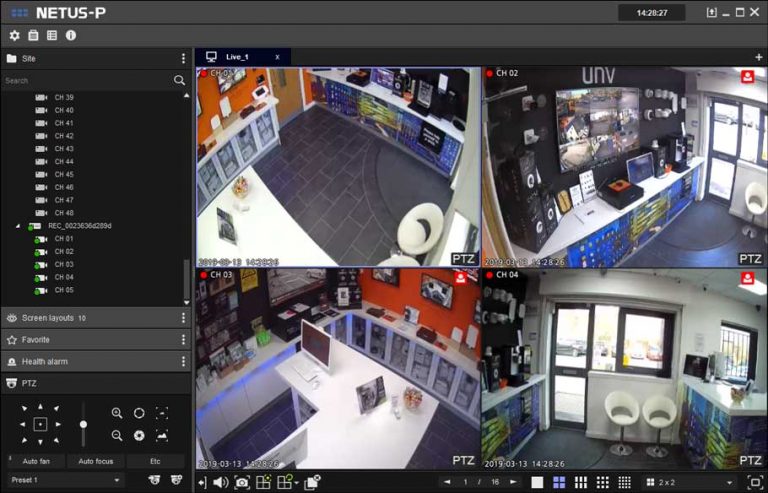Click the Auto focus button
Image resolution: width=768 pixels, height=493 pixels.
(x=96, y=461)
